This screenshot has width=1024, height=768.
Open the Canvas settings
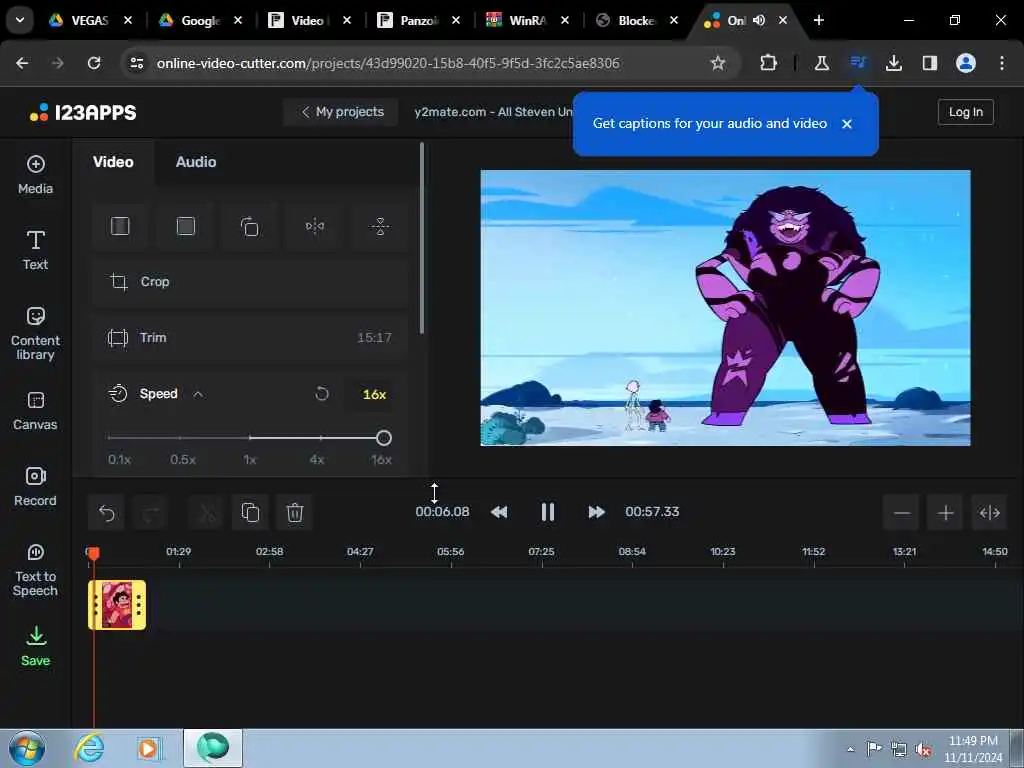tap(35, 411)
